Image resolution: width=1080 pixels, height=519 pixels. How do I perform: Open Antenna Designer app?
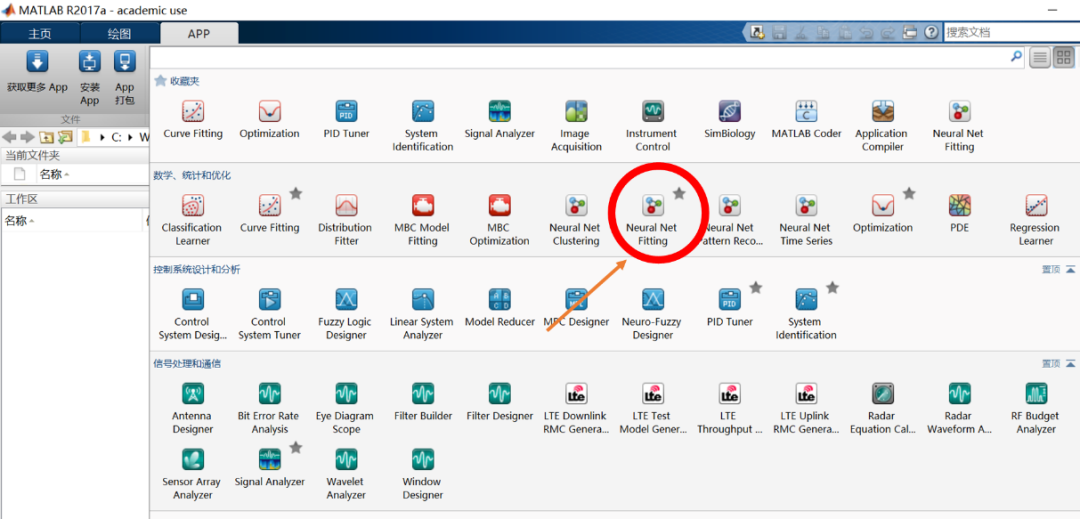coord(193,409)
